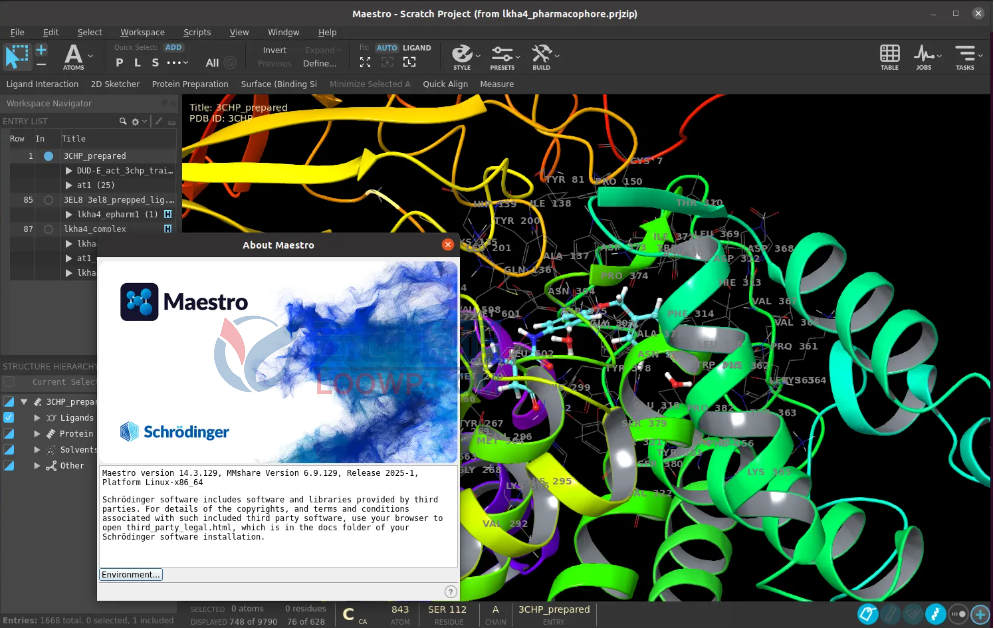Open the Workspace menu

click(x=143, y=32)
